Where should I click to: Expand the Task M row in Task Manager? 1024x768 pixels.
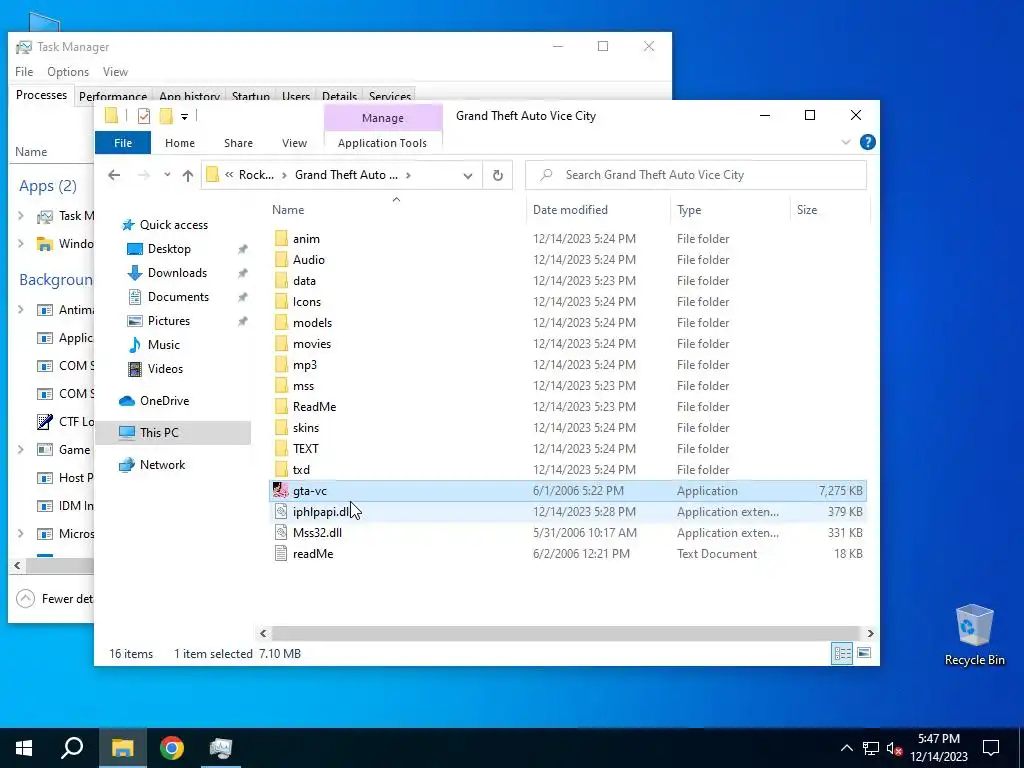(x=20, y=216)
